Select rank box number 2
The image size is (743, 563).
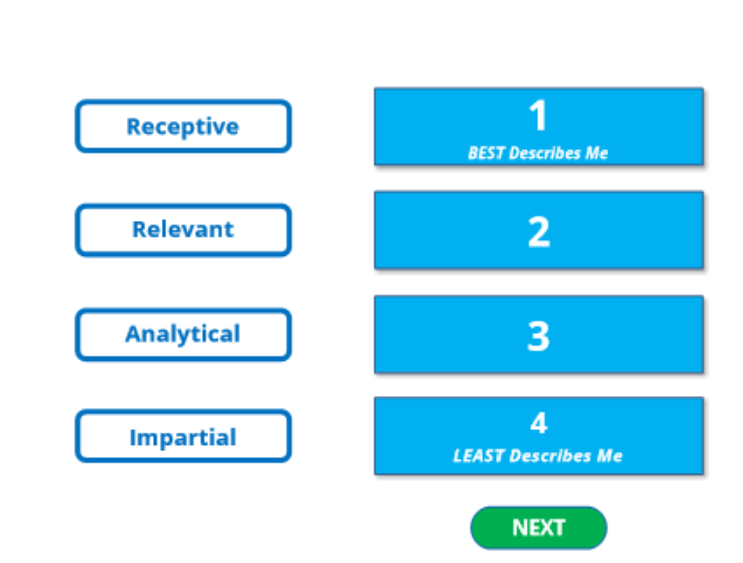point(539,230)
